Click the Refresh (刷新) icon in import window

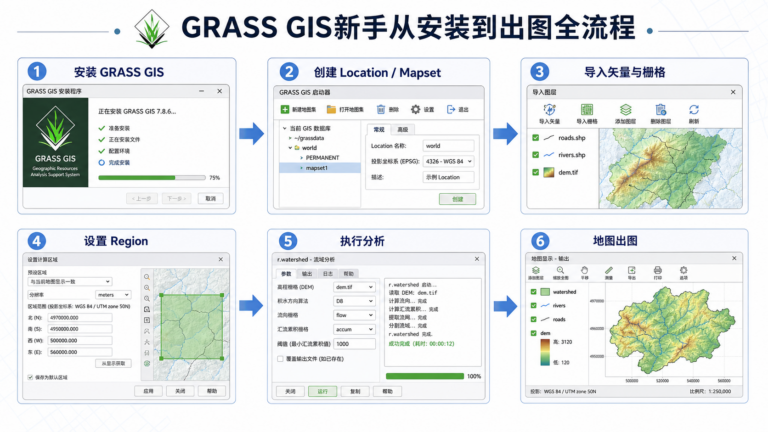tap(694, 110)
